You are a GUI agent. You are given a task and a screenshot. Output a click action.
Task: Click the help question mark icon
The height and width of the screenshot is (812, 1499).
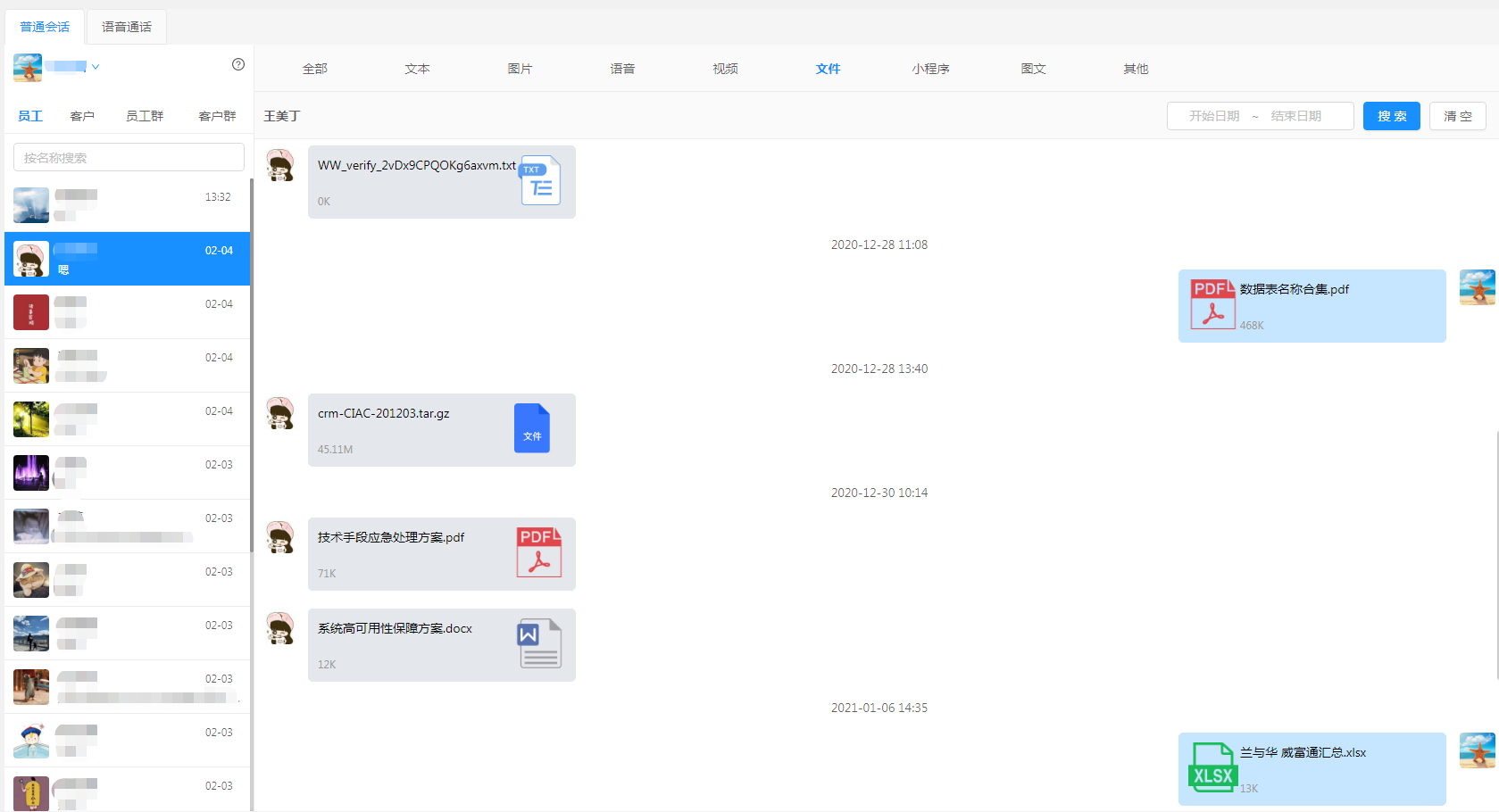coord(238,64)
